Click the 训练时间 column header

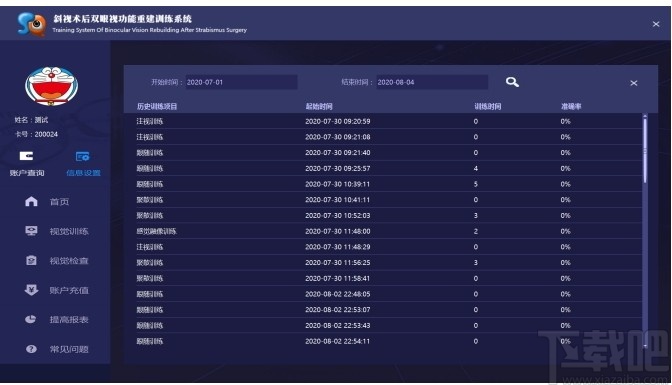(x=488, y=106)
